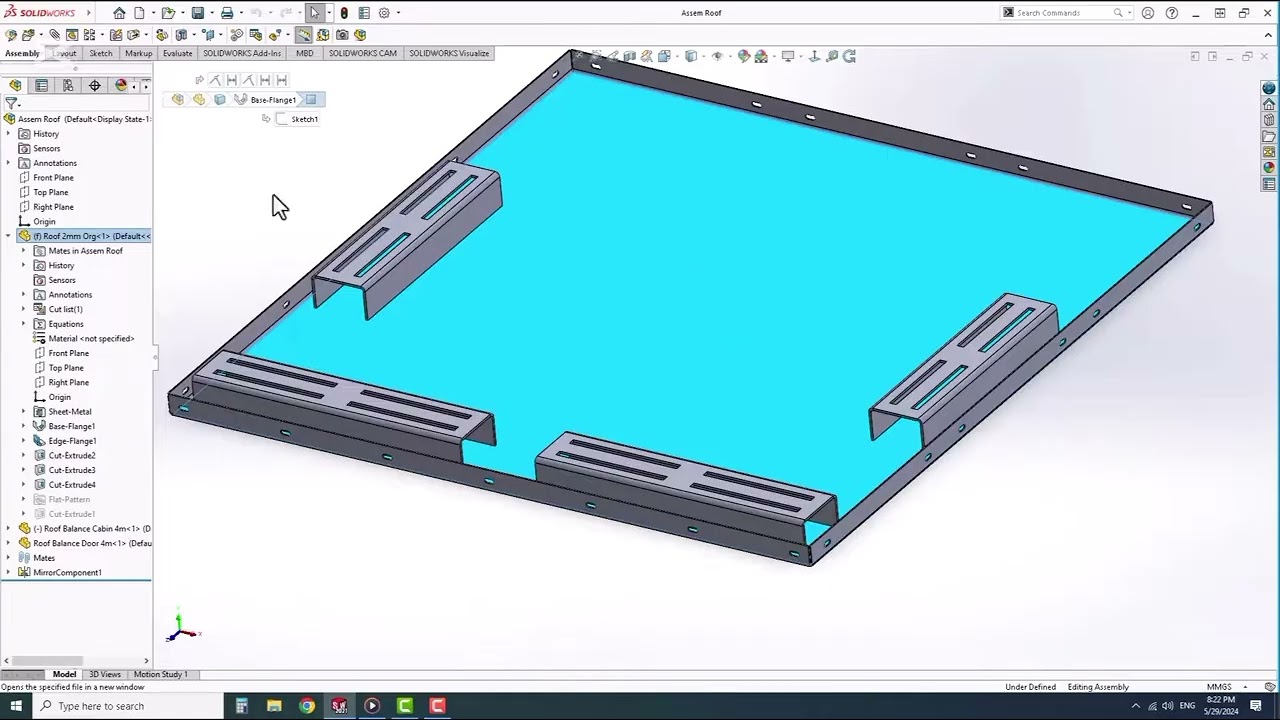Activate the Select cursor tool
The width and height of the screenshot is (1280, 720).
315,13
